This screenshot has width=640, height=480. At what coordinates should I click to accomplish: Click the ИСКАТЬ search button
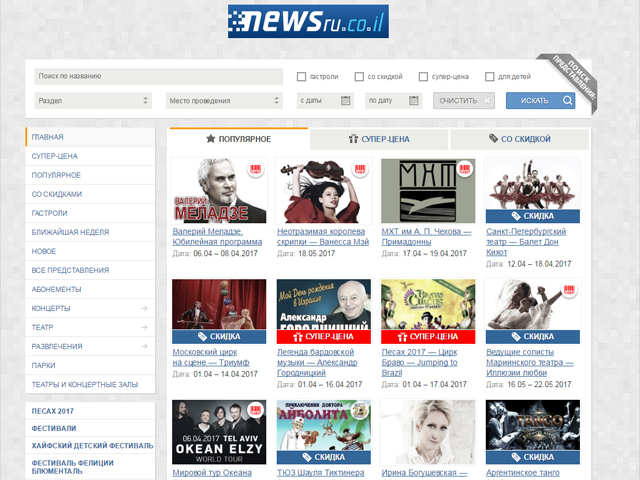point(540,100)
